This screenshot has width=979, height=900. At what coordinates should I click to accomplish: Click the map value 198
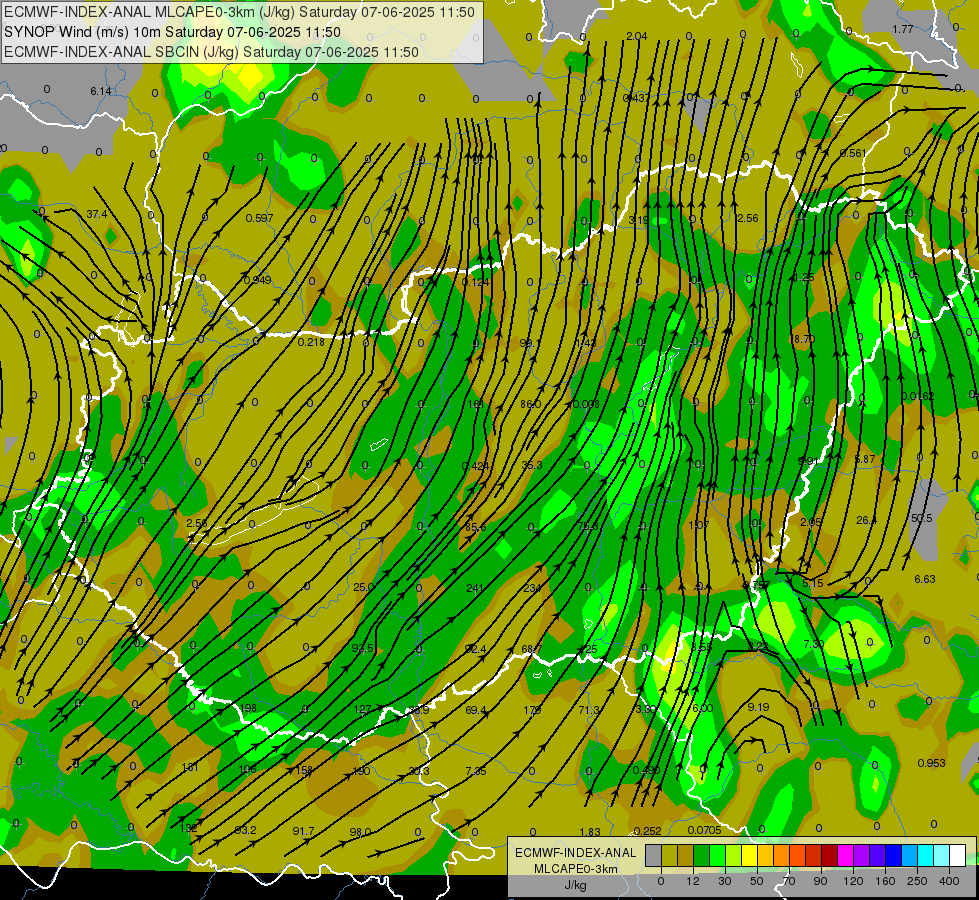click(x=248, y=708)
